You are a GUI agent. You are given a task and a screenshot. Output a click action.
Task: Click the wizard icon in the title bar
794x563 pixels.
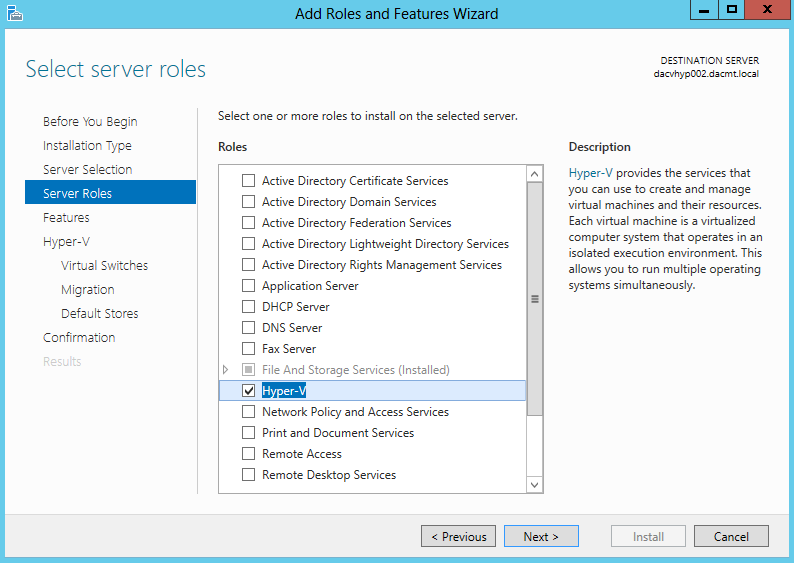15,13
